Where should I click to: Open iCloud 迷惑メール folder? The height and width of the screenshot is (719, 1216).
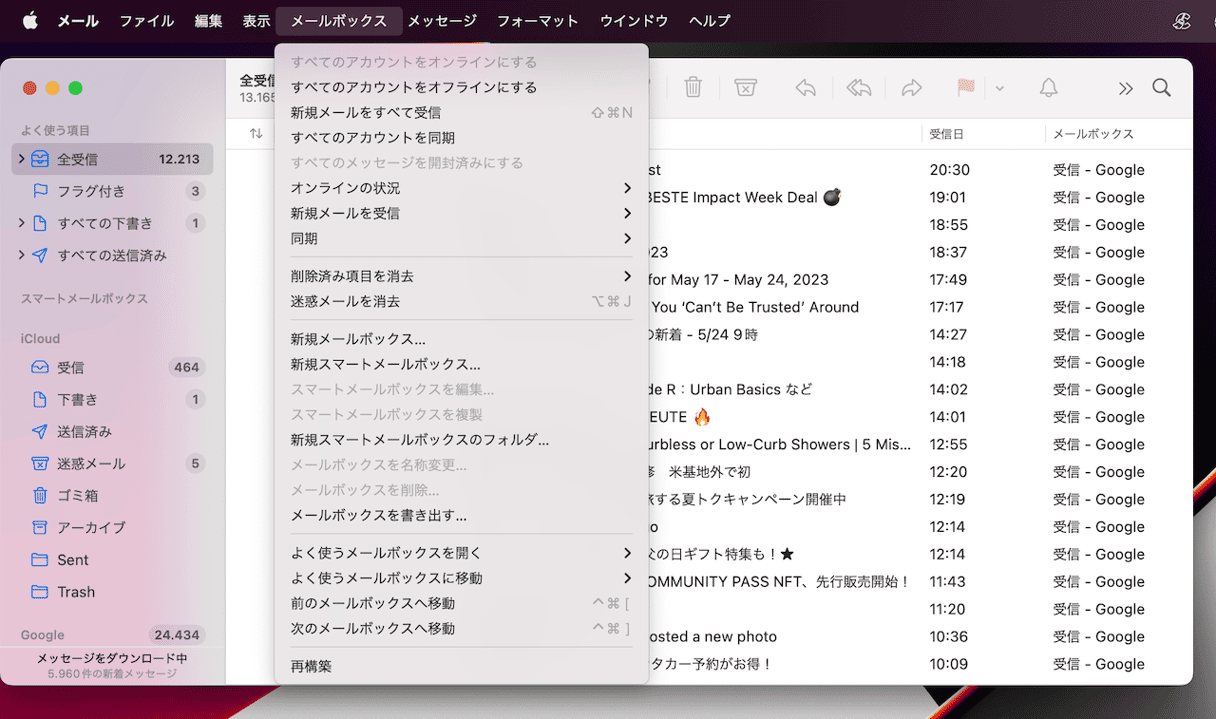pos(112,463)
